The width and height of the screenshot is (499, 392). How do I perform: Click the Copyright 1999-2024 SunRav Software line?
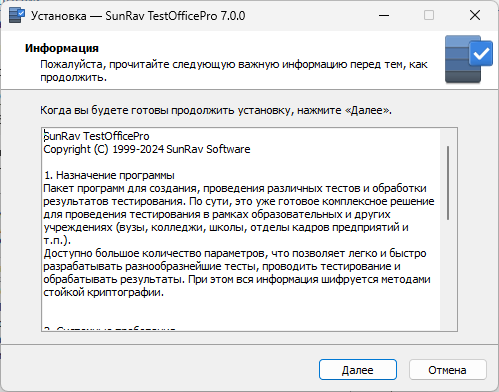[x=147, y=149]
